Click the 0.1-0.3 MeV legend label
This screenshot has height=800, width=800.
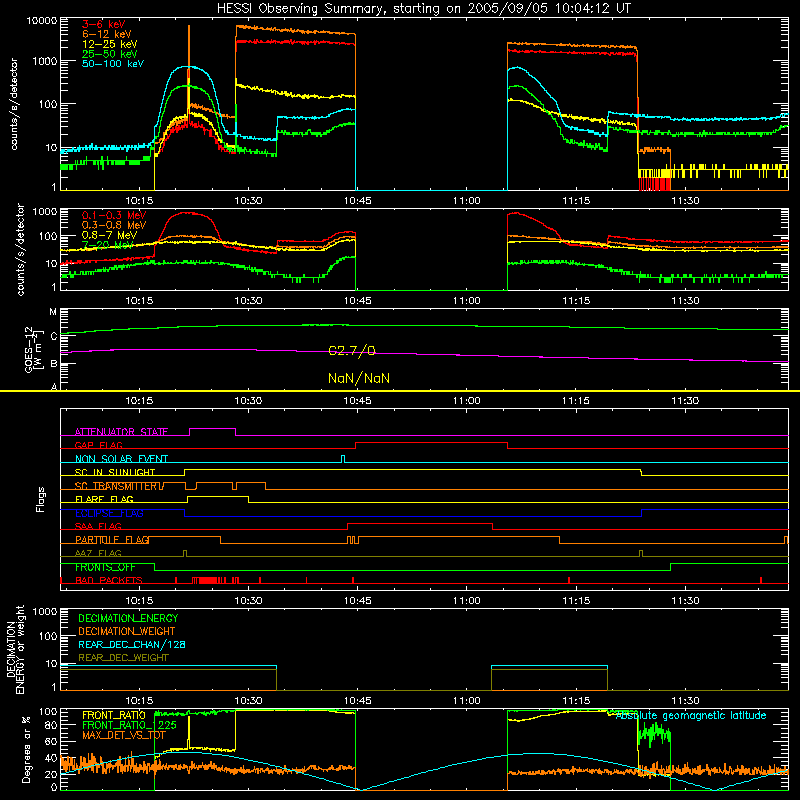click(x=114, y=215)
